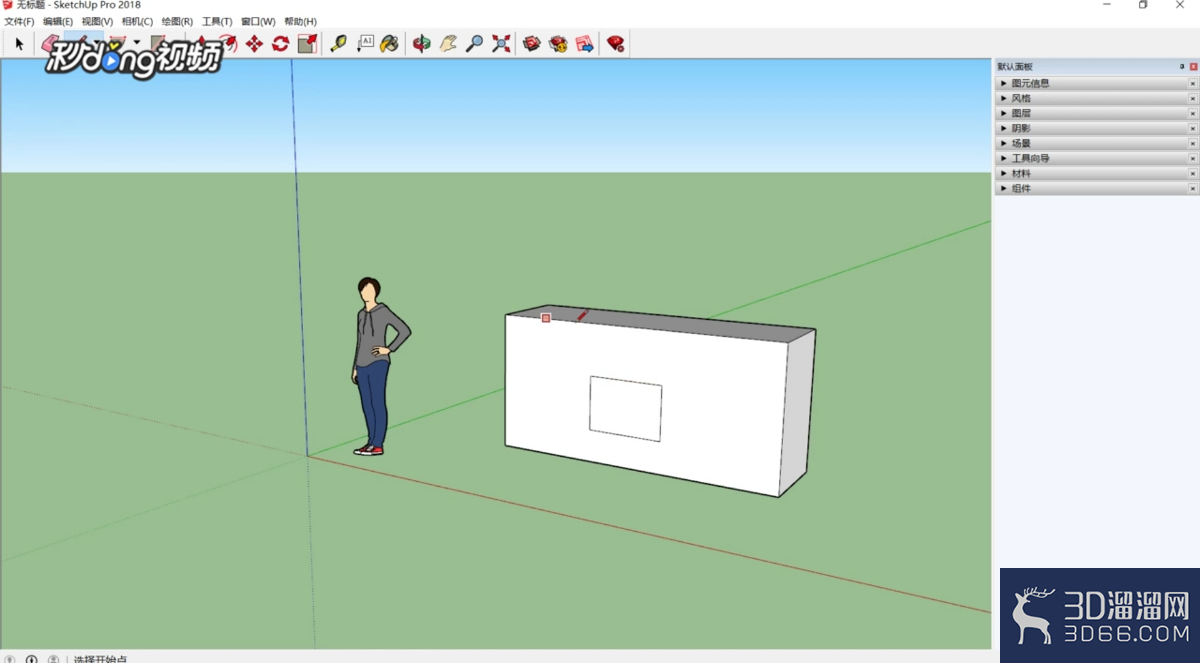Open the ruby Extension Manager

(x=616, y=43)
